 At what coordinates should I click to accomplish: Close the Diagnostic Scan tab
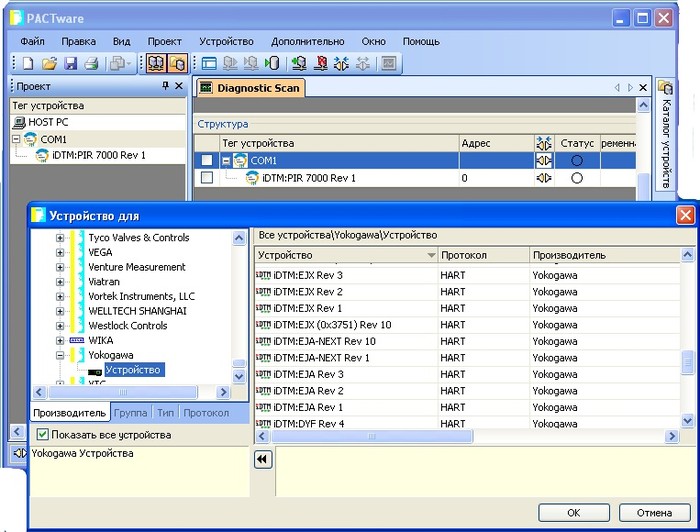point(643,87)
